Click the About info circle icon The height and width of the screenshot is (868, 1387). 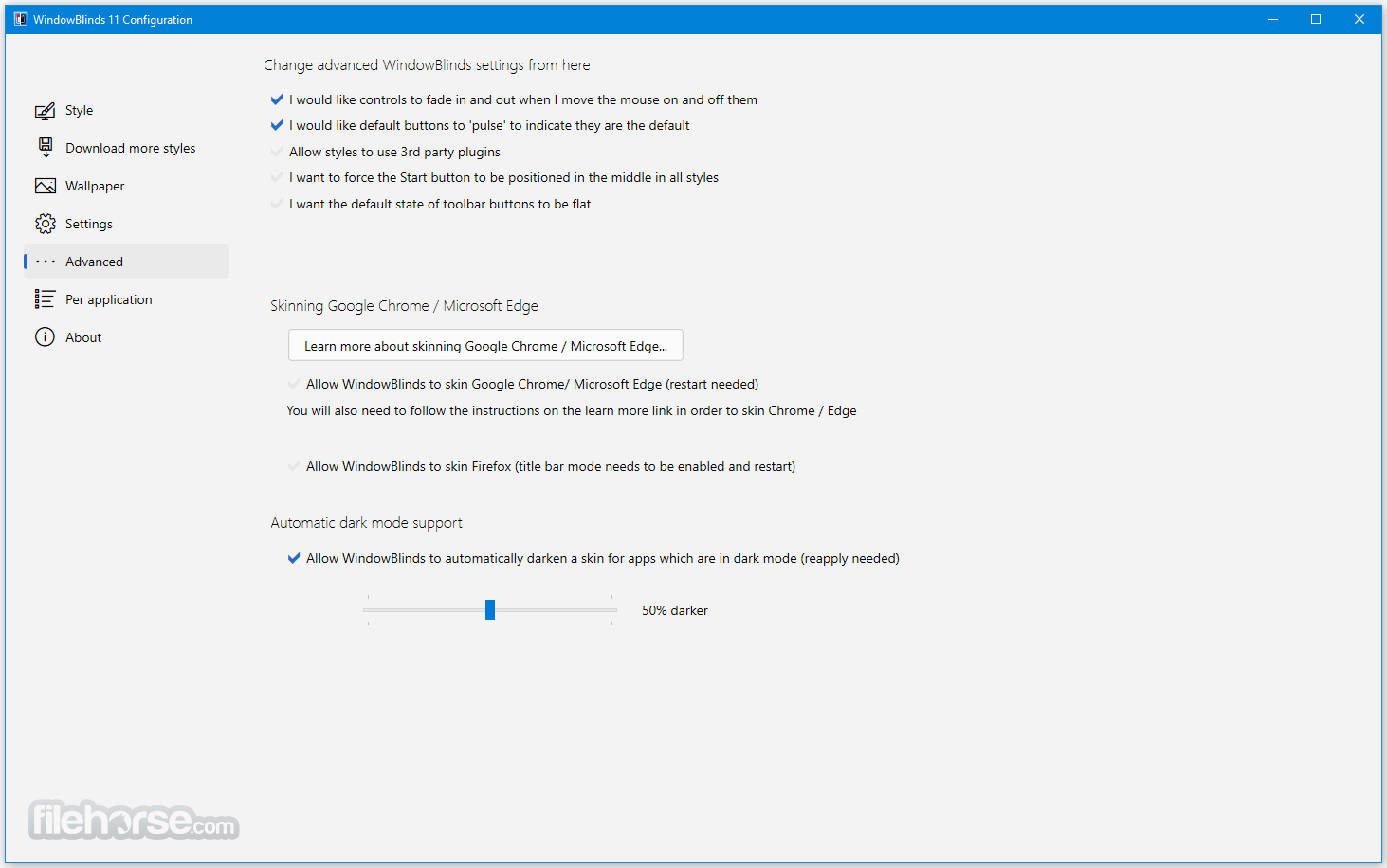tap(45, 337)
